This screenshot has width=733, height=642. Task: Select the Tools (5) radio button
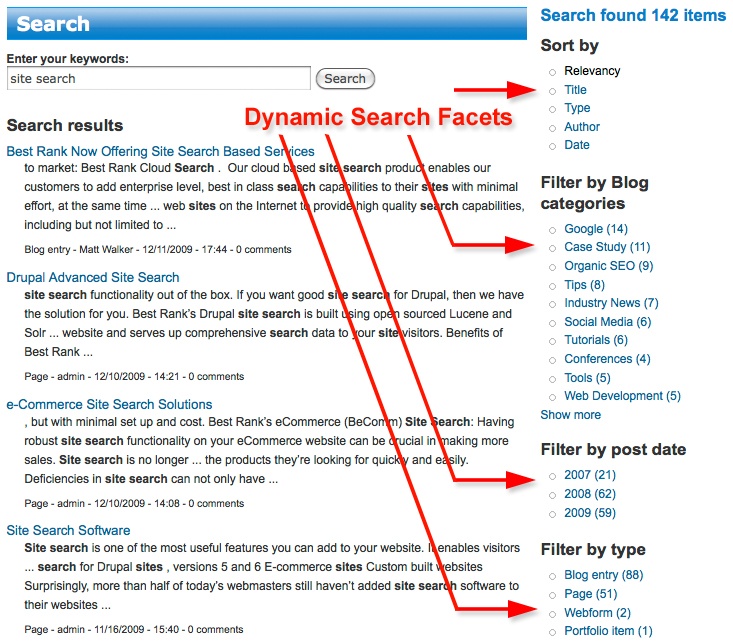pyautogui.click(x=553, y=379)
